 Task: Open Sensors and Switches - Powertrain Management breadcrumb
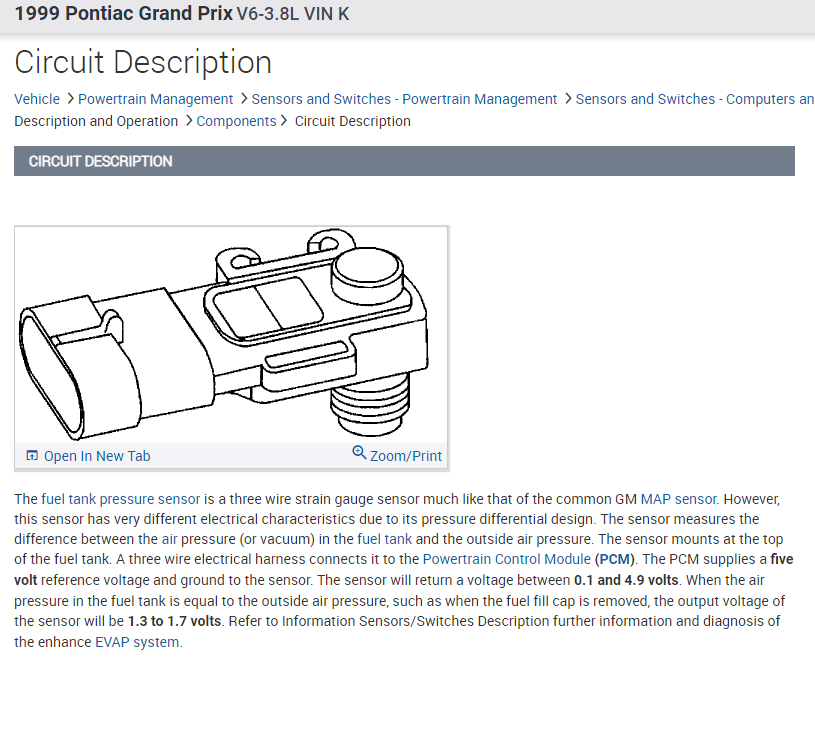(404, 99)
